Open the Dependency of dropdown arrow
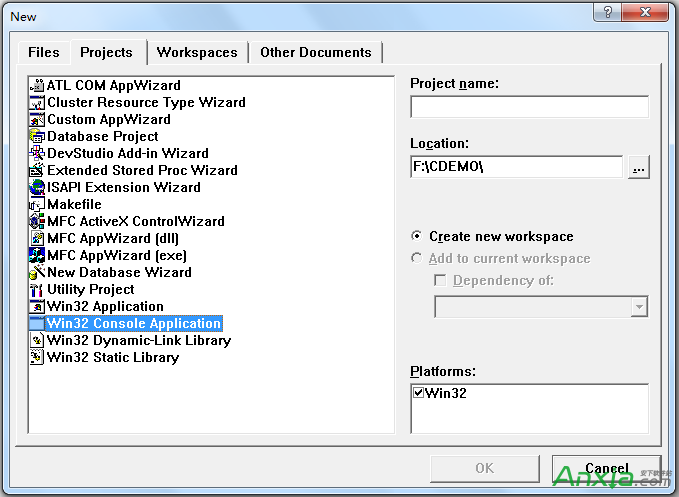The height and width of the screenshot is (497, 679). pos(639,307)
